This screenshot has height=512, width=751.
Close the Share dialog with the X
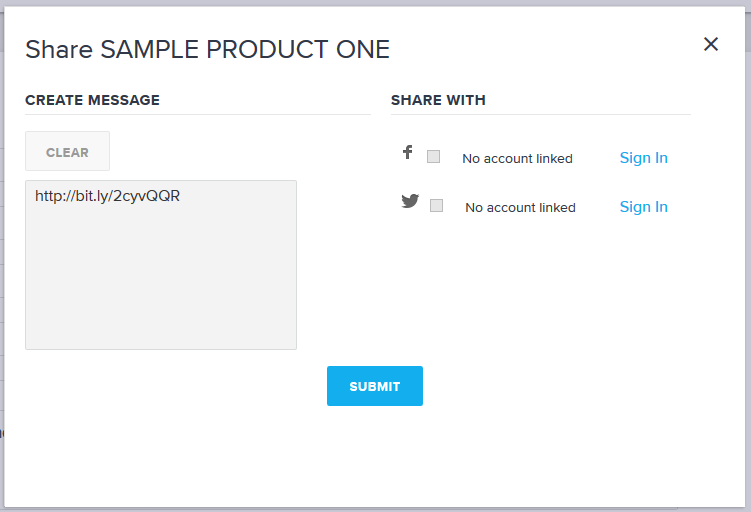[711, 44]
